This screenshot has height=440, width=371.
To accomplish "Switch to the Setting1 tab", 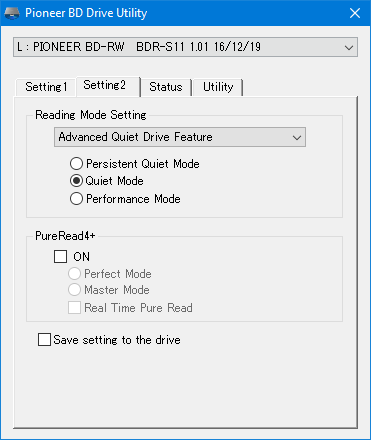I will 46,87.
